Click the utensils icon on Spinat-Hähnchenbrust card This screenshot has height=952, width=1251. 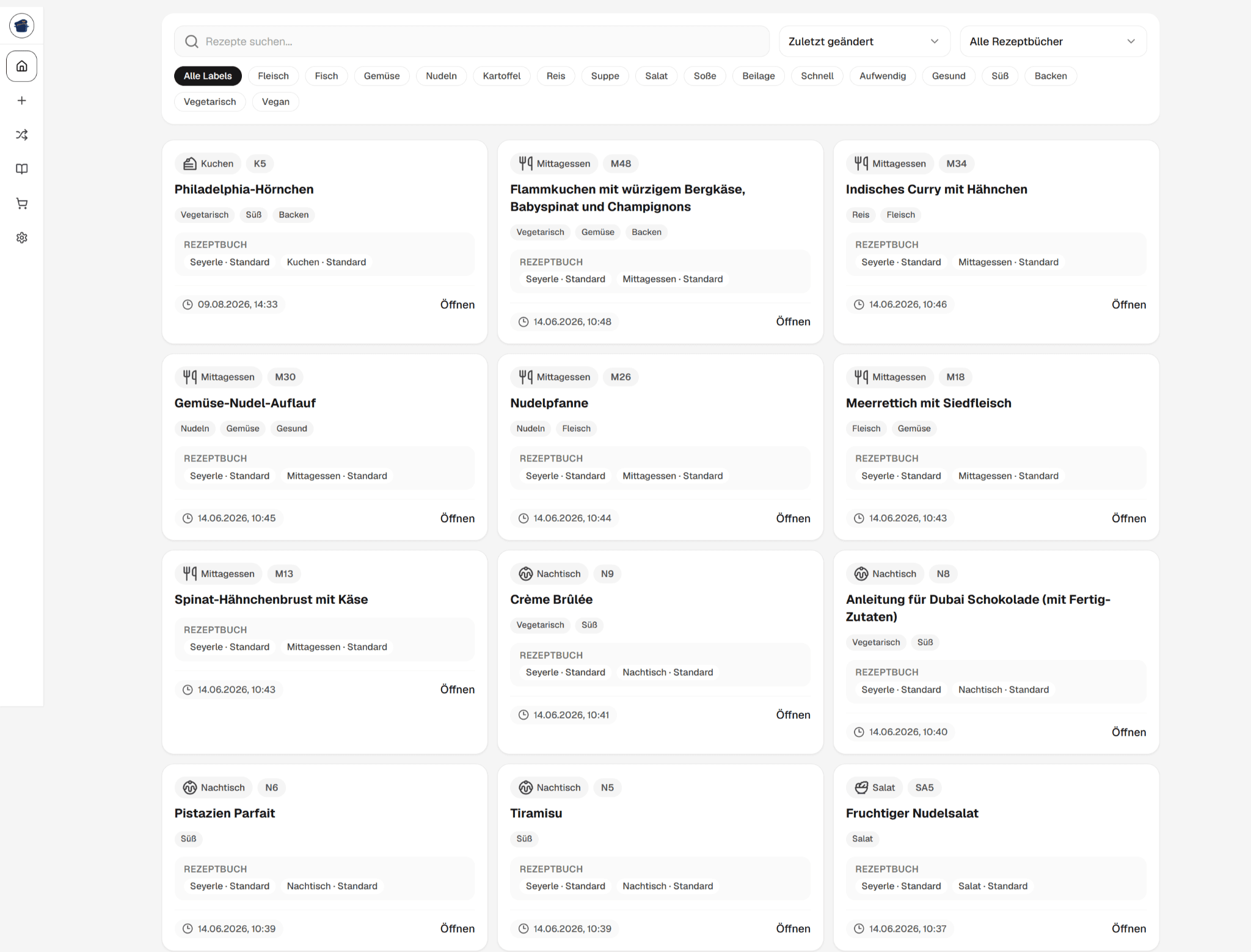(x=189, y=573)
